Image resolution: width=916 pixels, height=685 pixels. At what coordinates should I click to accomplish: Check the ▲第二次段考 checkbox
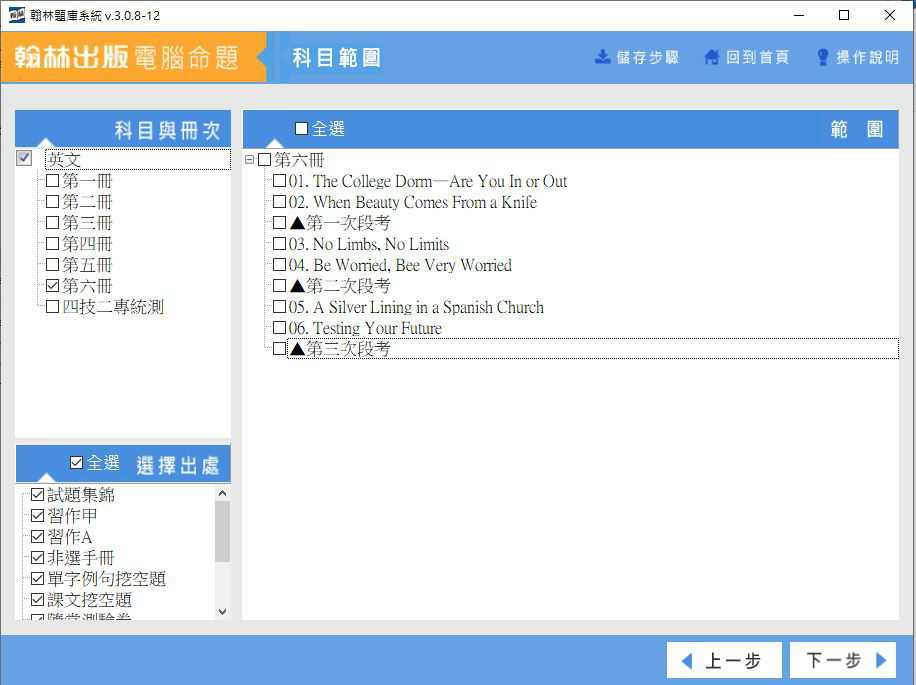coord(279,286)
